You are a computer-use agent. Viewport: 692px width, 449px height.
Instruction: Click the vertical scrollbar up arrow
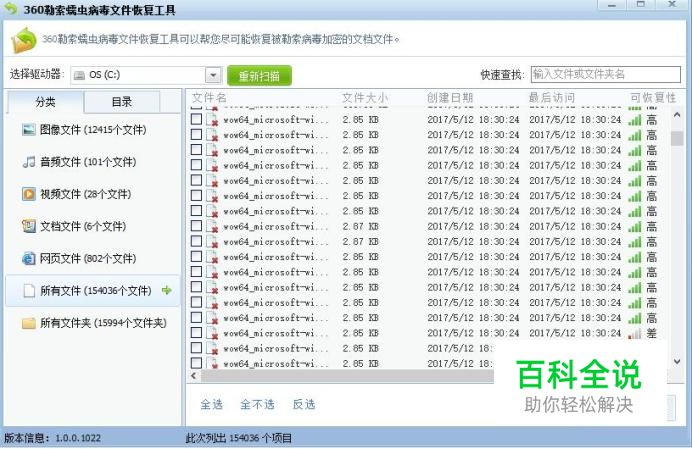click(677, 115)
